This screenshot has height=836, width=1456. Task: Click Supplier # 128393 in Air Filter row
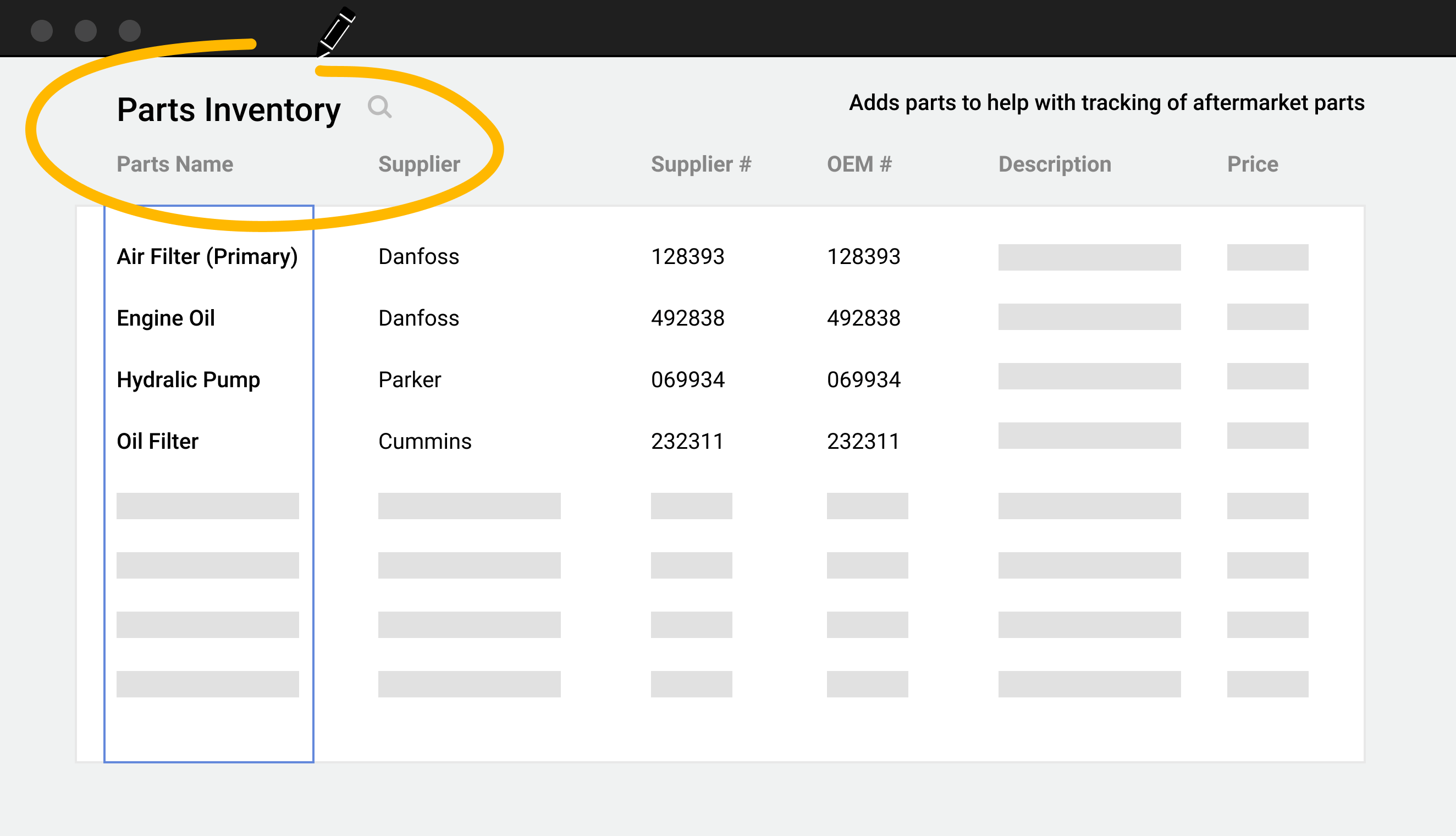(x=687, y=257)
